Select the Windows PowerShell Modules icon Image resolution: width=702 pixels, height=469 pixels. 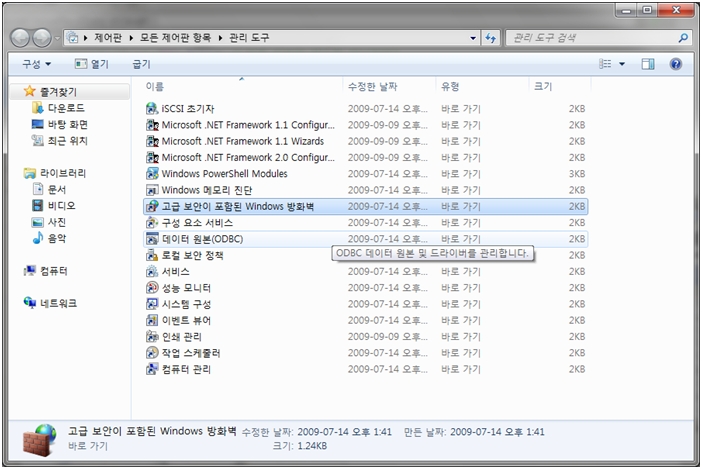[152, 173]
